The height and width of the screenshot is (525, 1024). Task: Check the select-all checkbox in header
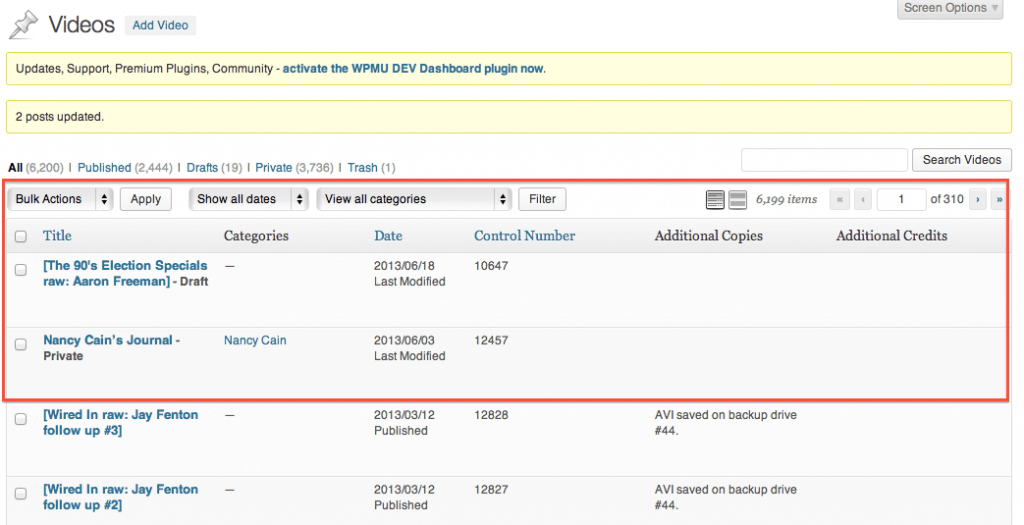click(x=21, y=237)
